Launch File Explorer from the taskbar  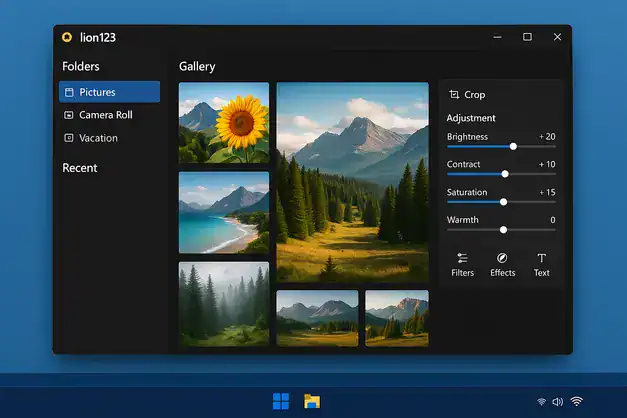tap(312, 401)
